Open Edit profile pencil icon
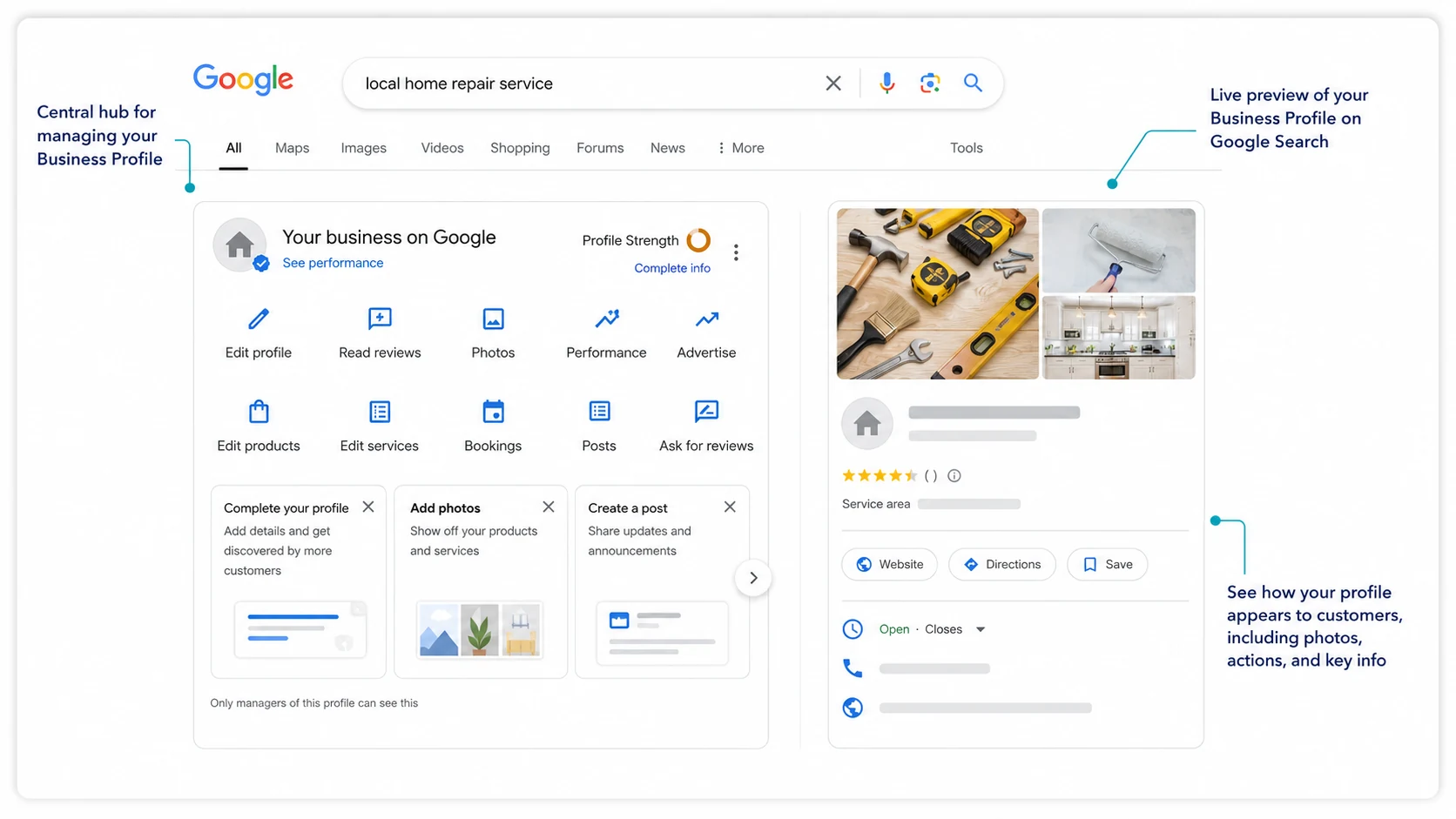This screenshot has height=819, width=1456. [259, 319]
